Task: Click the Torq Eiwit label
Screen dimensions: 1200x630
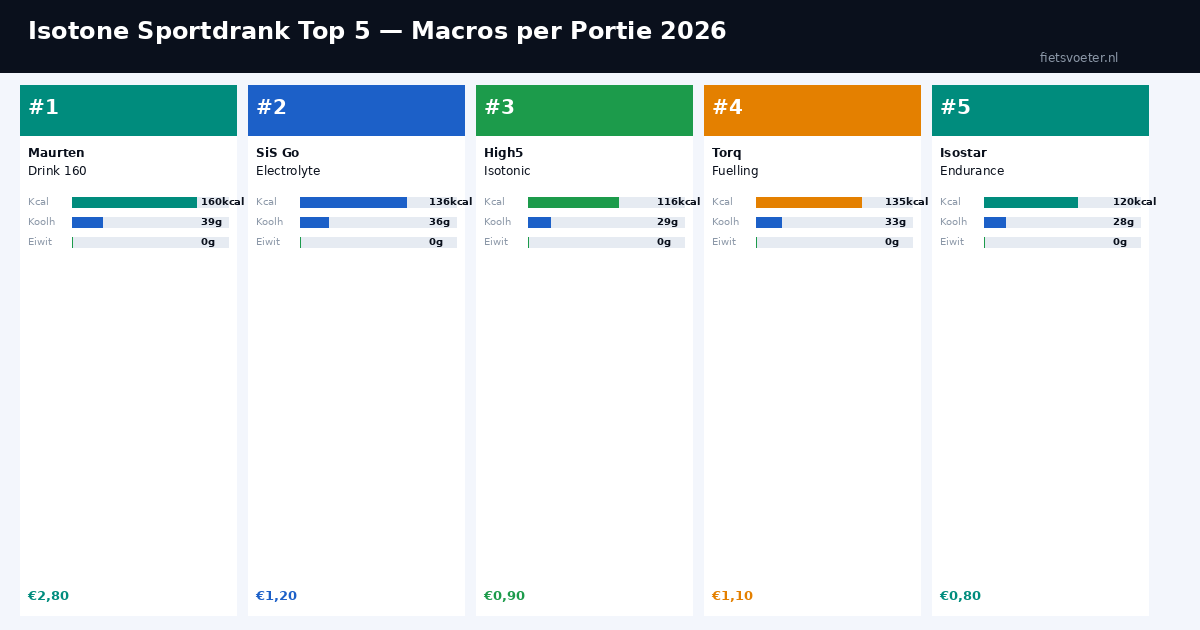Action: point(724,242)
